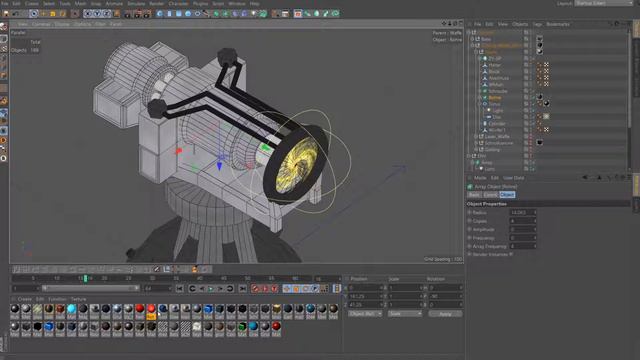
Task: Select the Move tool in top toolbar
Action: (44, 13)
